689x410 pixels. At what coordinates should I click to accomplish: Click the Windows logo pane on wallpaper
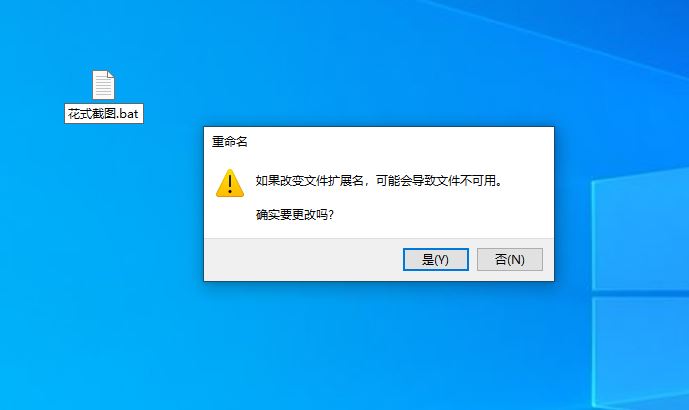point(640,233)
